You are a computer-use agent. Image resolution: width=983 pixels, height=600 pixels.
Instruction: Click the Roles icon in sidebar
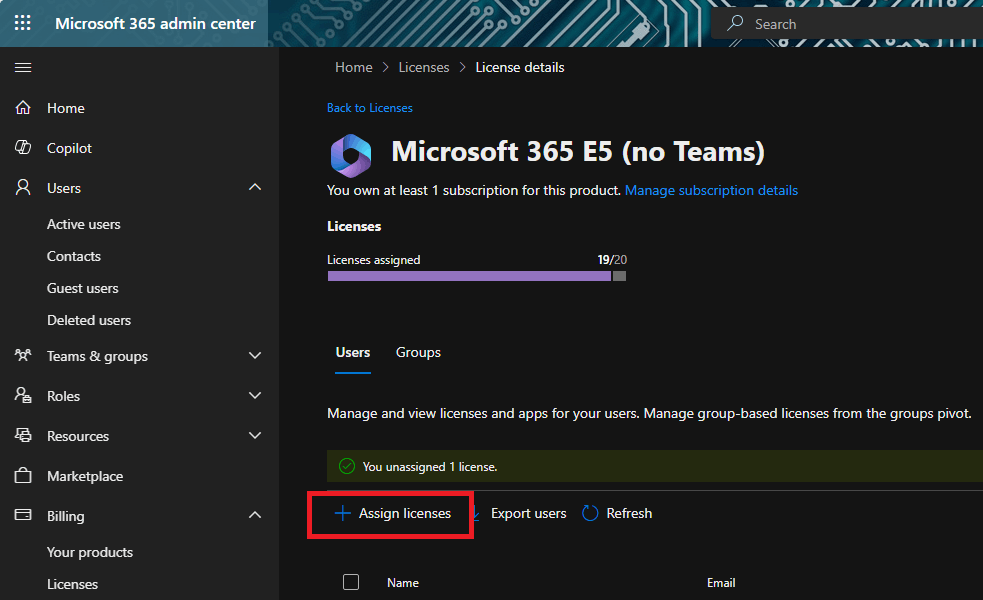(x=23, y=395)
